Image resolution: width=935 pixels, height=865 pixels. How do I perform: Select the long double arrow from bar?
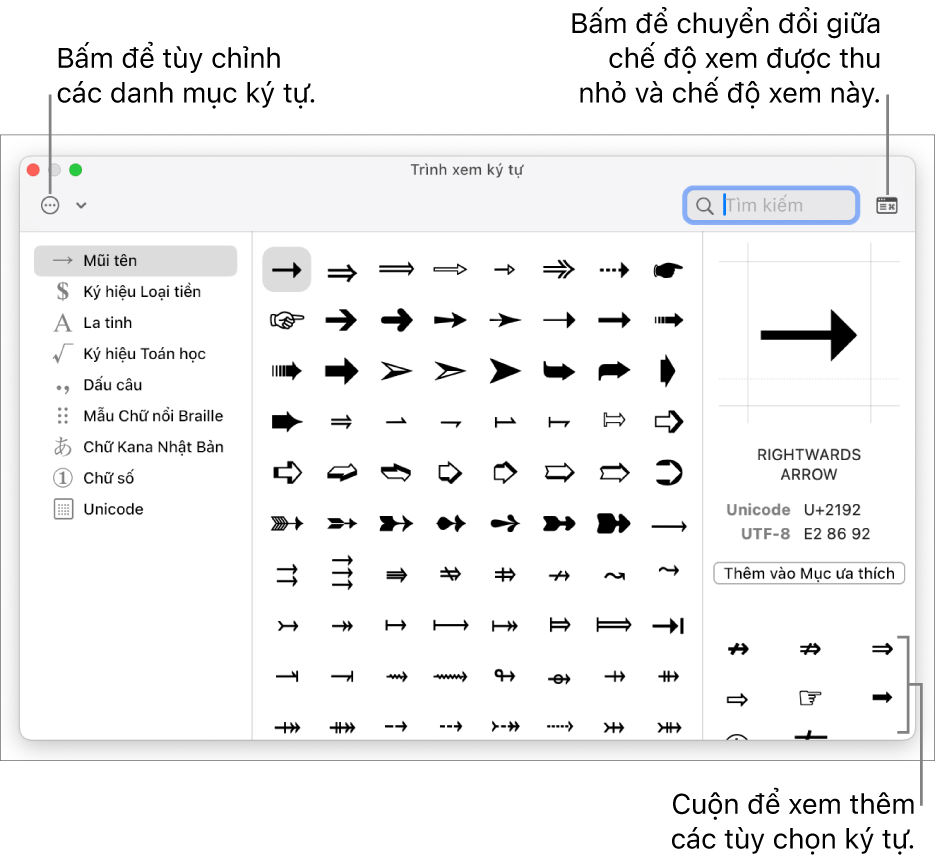614,625
